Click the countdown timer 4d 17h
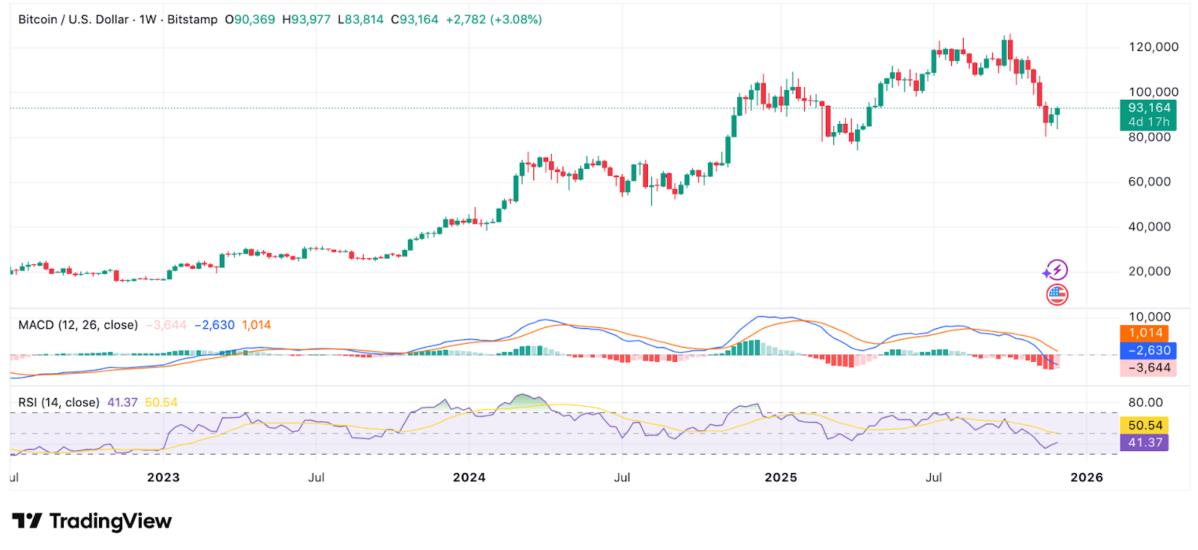The image size is (1198, 550). click(x=1148, y=122)
